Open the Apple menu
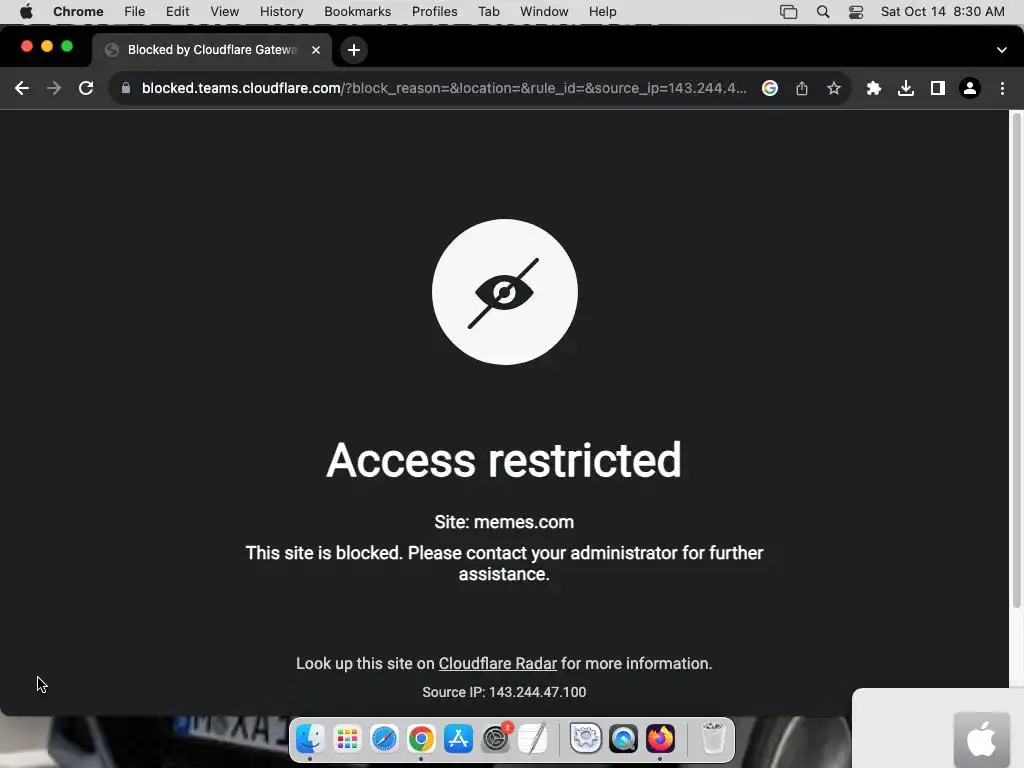Screen dimensions: 1024x768 pyautogui.click(x=27, y=12)
